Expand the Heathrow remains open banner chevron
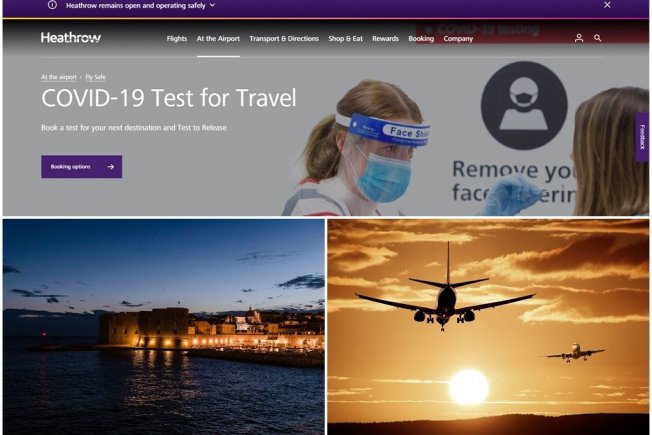Viewport: 652px width, 435px height. [x=212, y=5]
